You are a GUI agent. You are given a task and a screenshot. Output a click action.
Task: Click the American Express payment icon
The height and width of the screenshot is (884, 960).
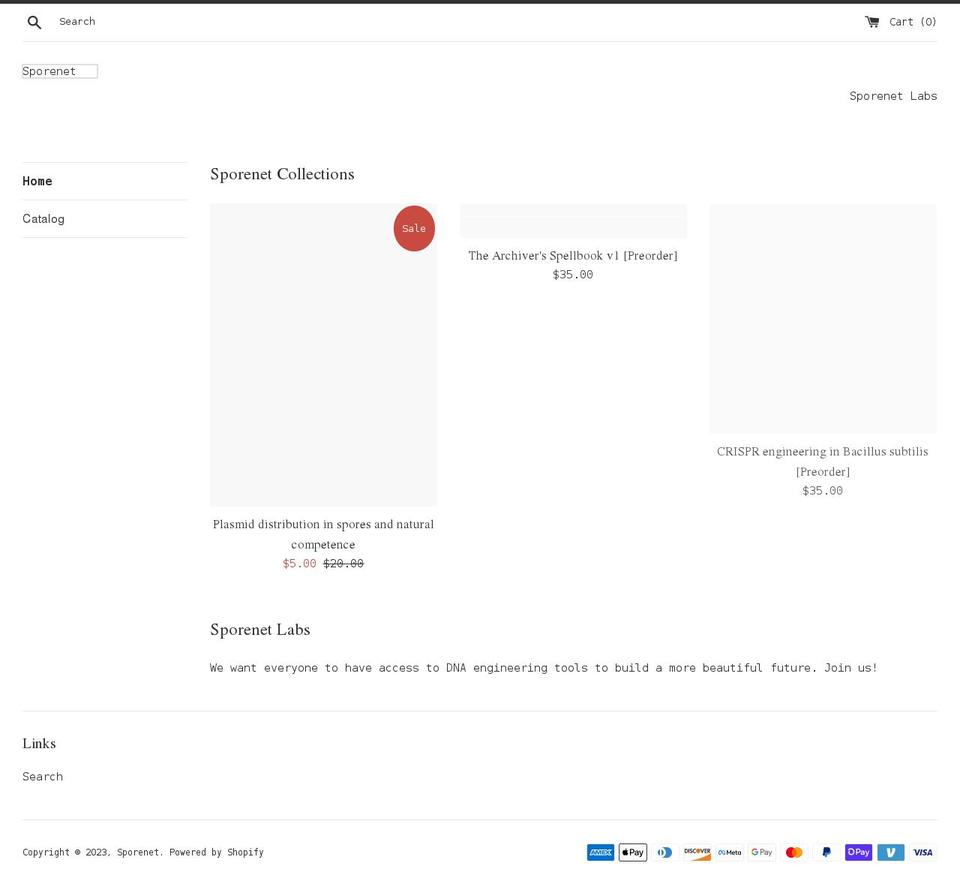(x=600, y=852)
